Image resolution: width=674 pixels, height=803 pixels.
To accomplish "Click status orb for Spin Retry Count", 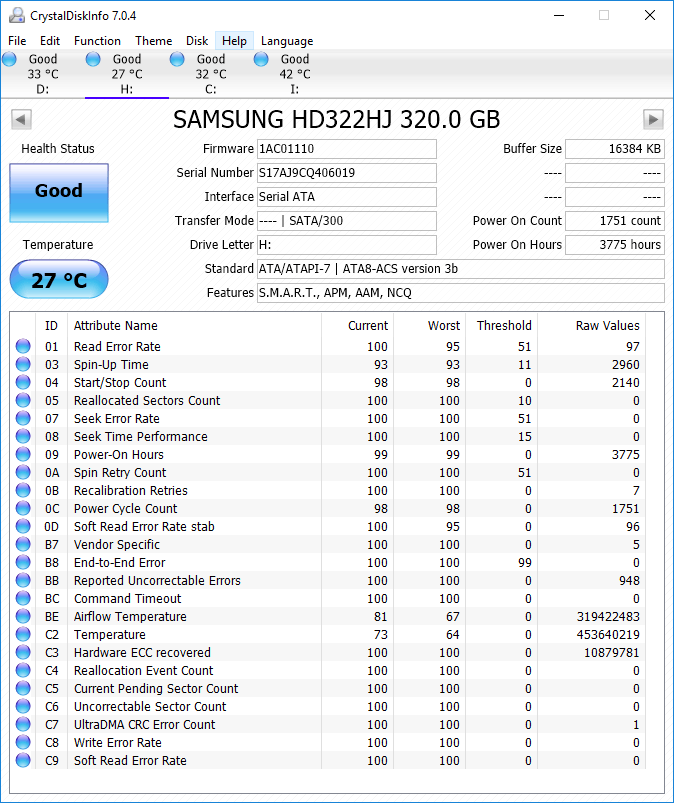I will pyautogui.click(x=23, y=472).
